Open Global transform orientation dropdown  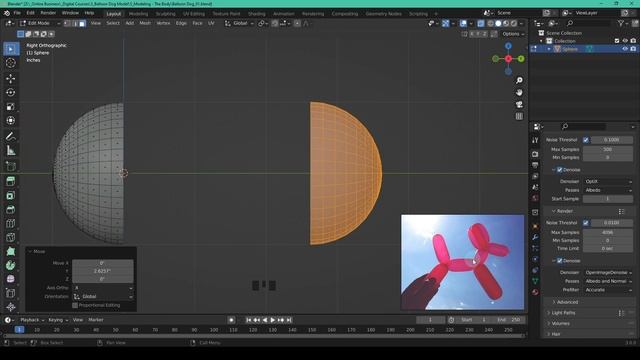(240, 23)
